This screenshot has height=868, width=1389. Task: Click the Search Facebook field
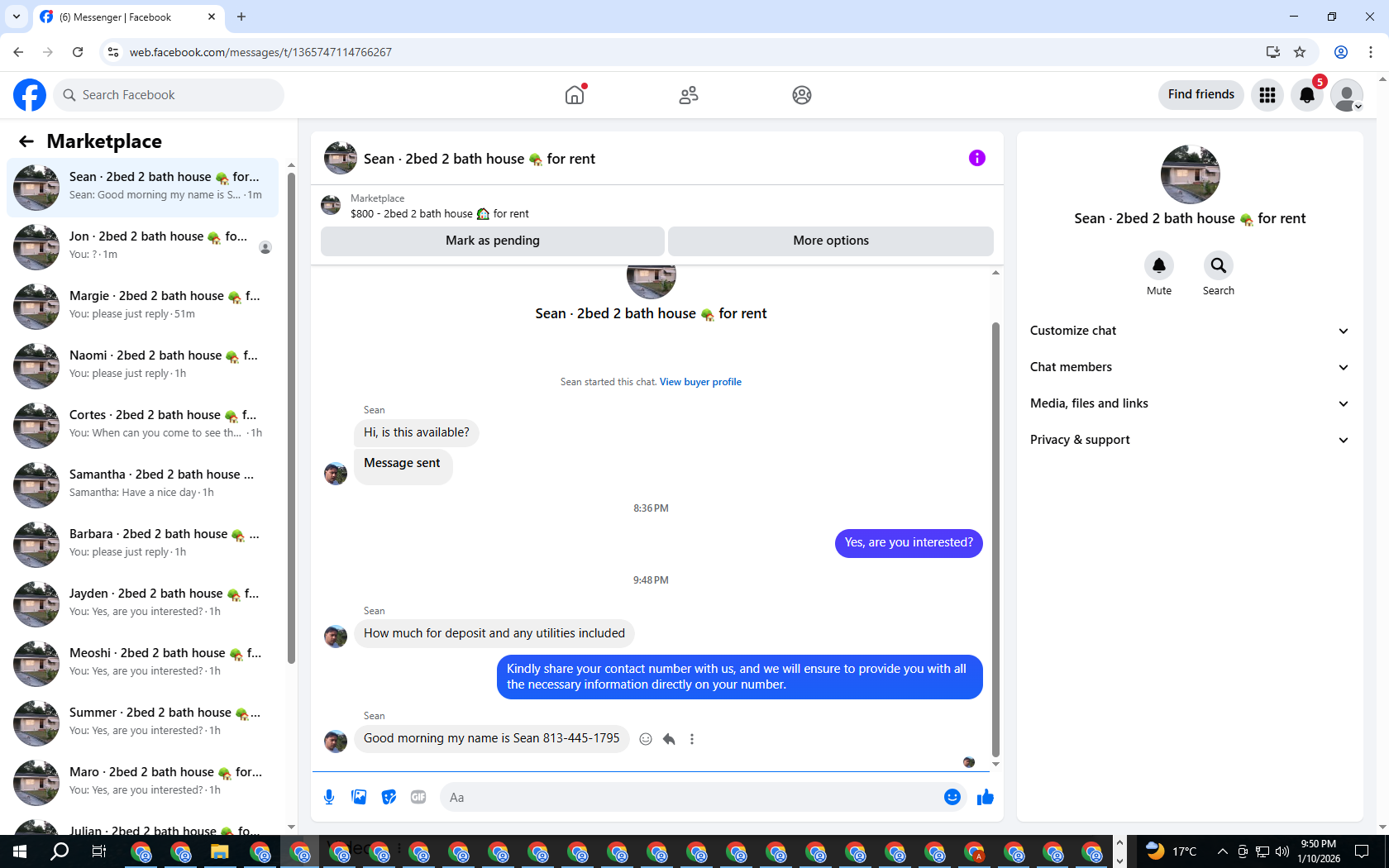click(169, 95)
